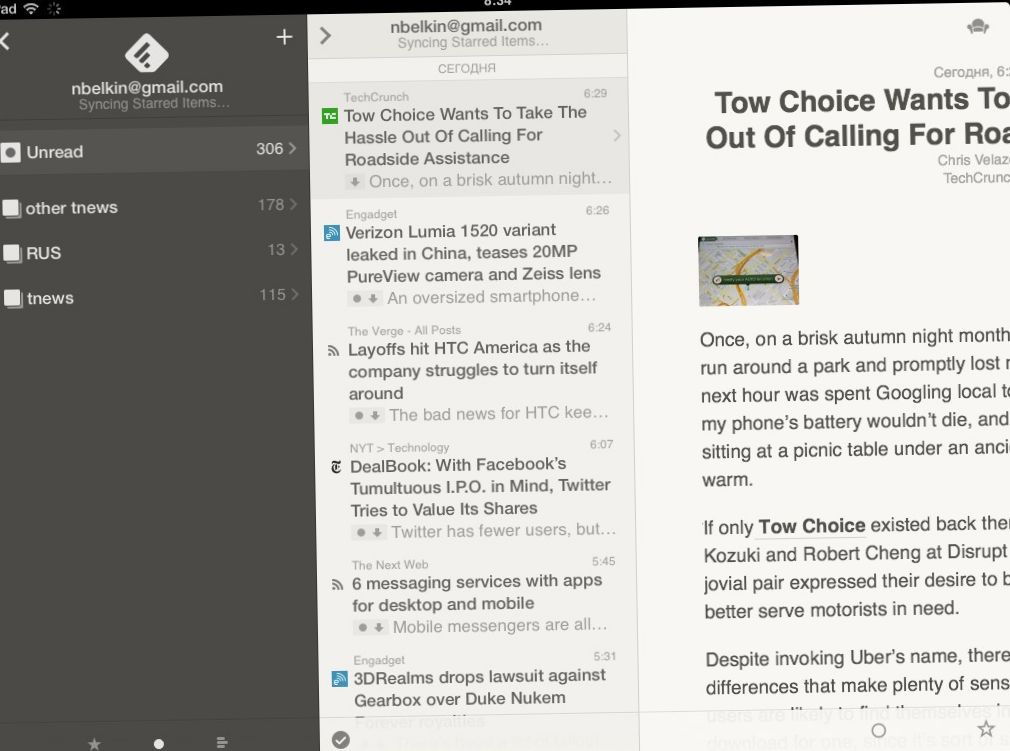Viewport: 1010px width, 751px height.
Task: Open the Tow Choice article in the list
Action: tap(470, 137)
